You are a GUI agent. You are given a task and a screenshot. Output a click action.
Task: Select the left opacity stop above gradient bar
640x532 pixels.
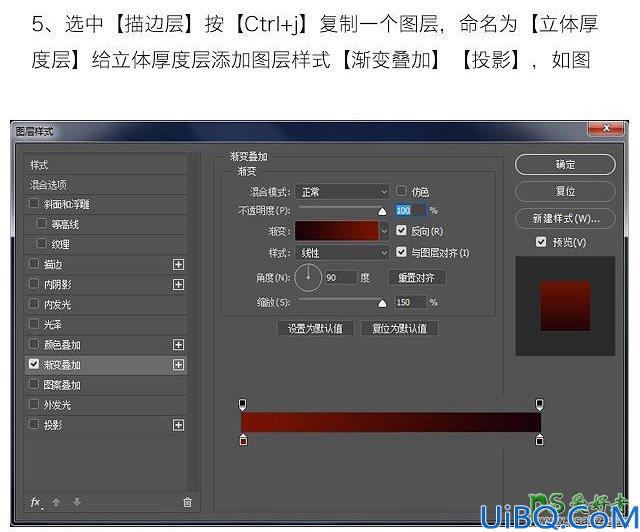(242, 404)
